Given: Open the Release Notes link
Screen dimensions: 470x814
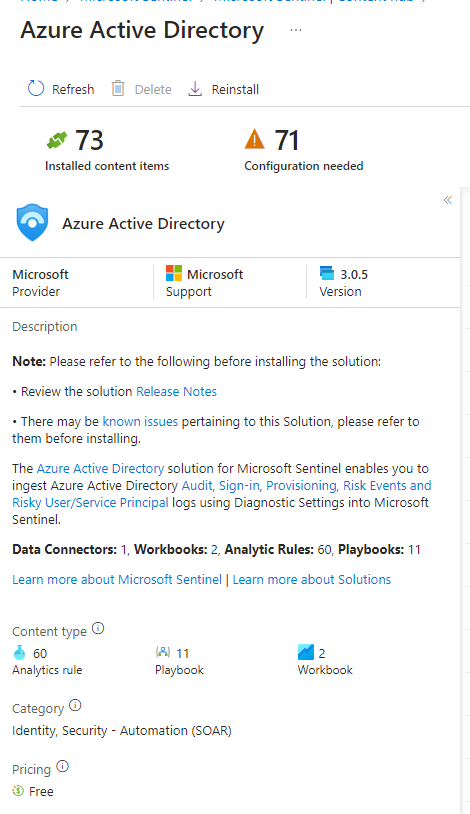Looking at the screenshot, I should coord(177,391).
